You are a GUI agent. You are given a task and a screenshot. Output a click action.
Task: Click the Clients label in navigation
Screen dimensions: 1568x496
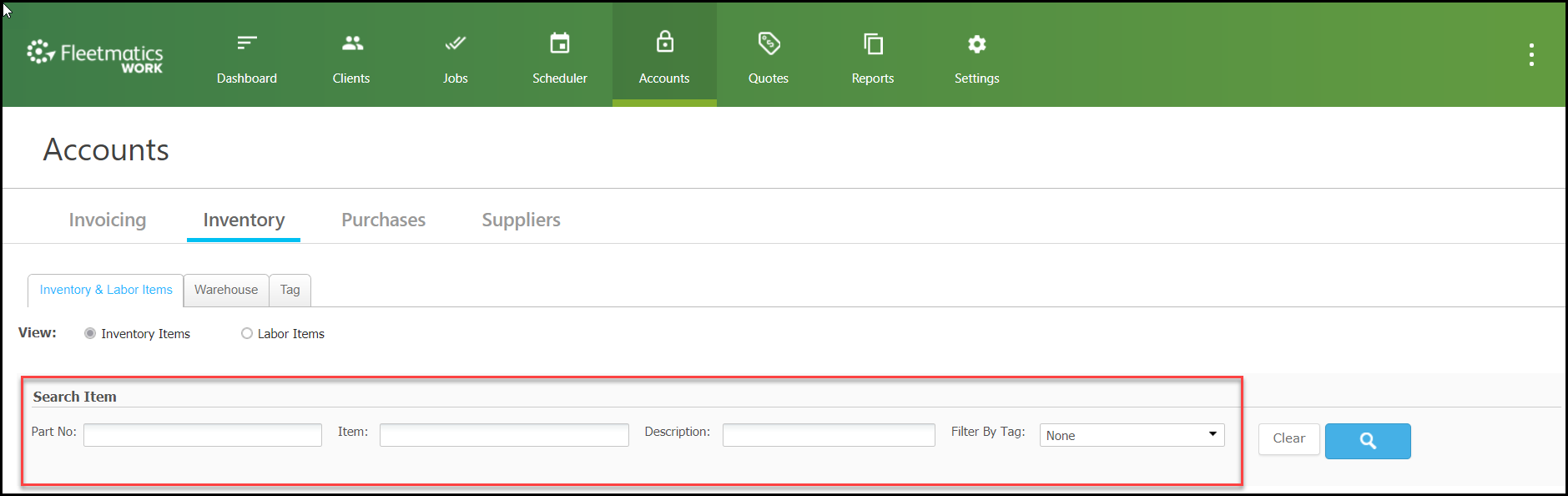pyautogui.click(x=351, y=78)
